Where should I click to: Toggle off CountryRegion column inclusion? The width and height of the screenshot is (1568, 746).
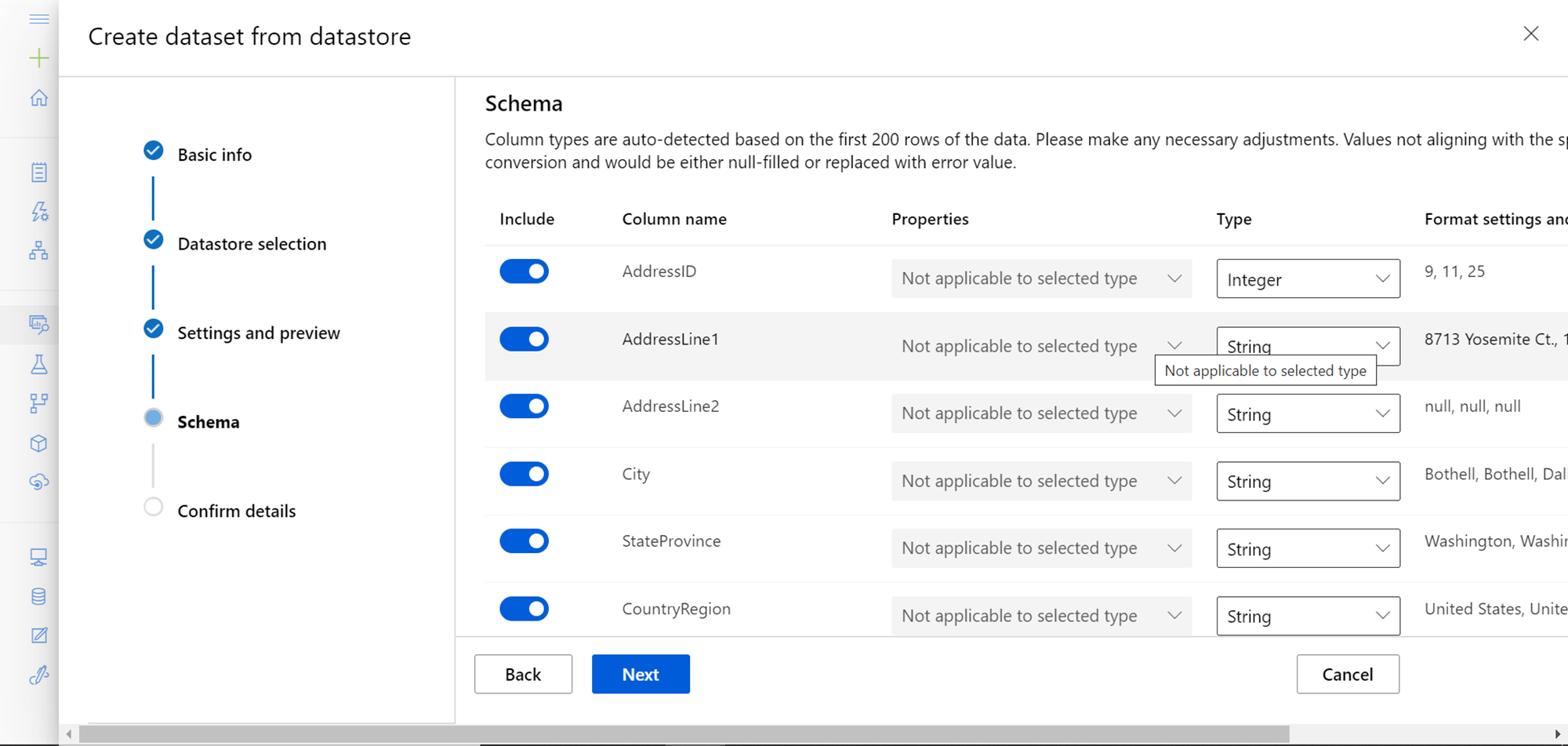coord(524,609)
